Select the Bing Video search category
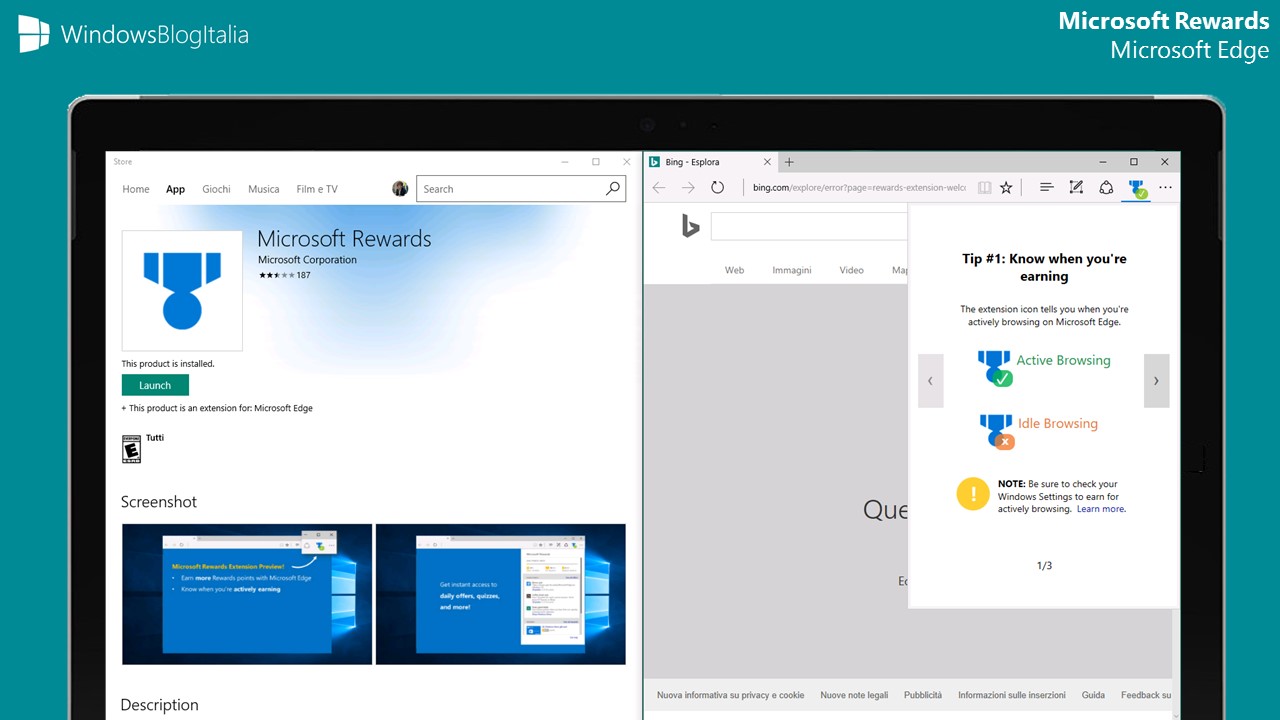 coord(851,270)
